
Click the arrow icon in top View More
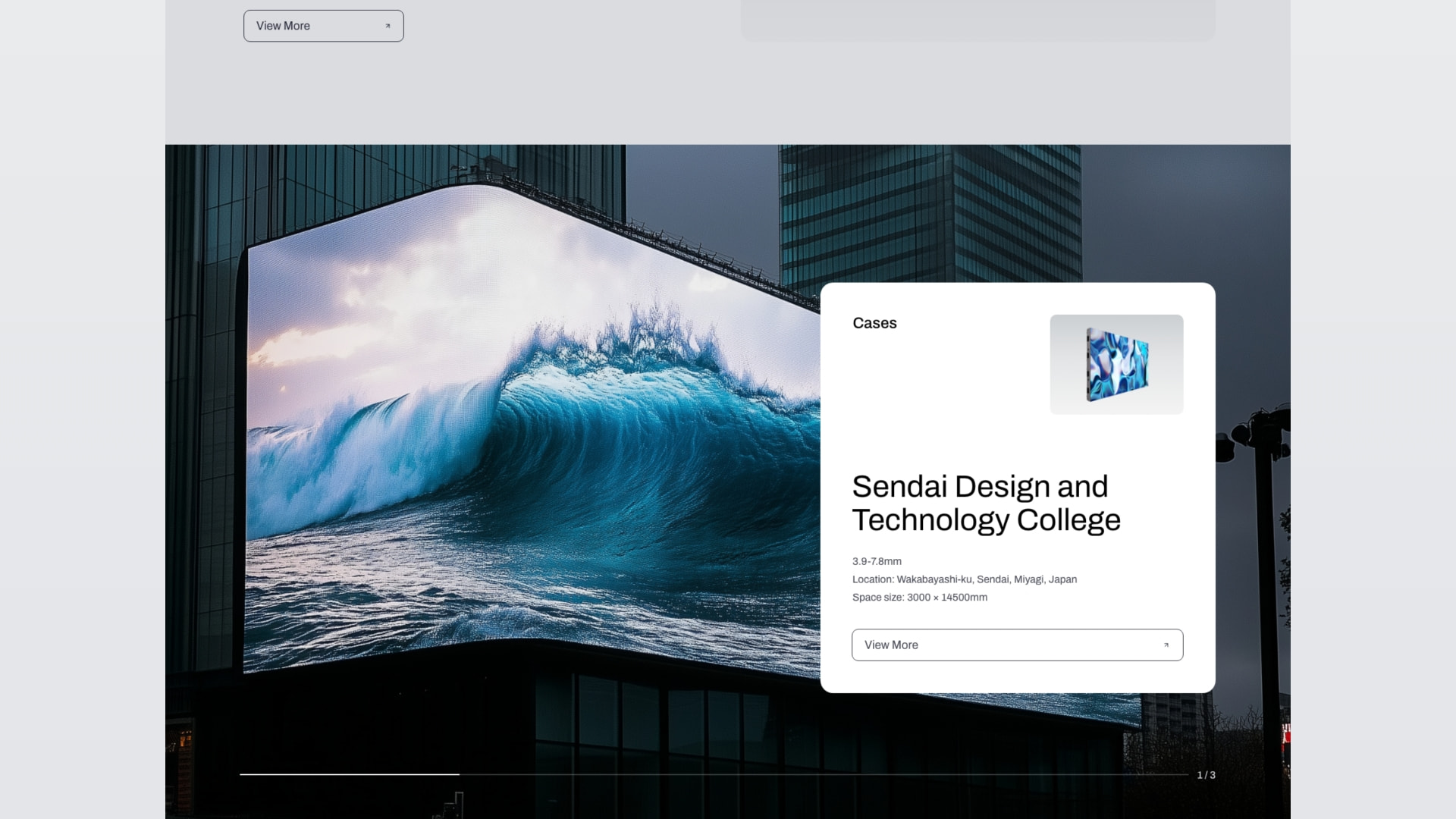coord(388,26)
